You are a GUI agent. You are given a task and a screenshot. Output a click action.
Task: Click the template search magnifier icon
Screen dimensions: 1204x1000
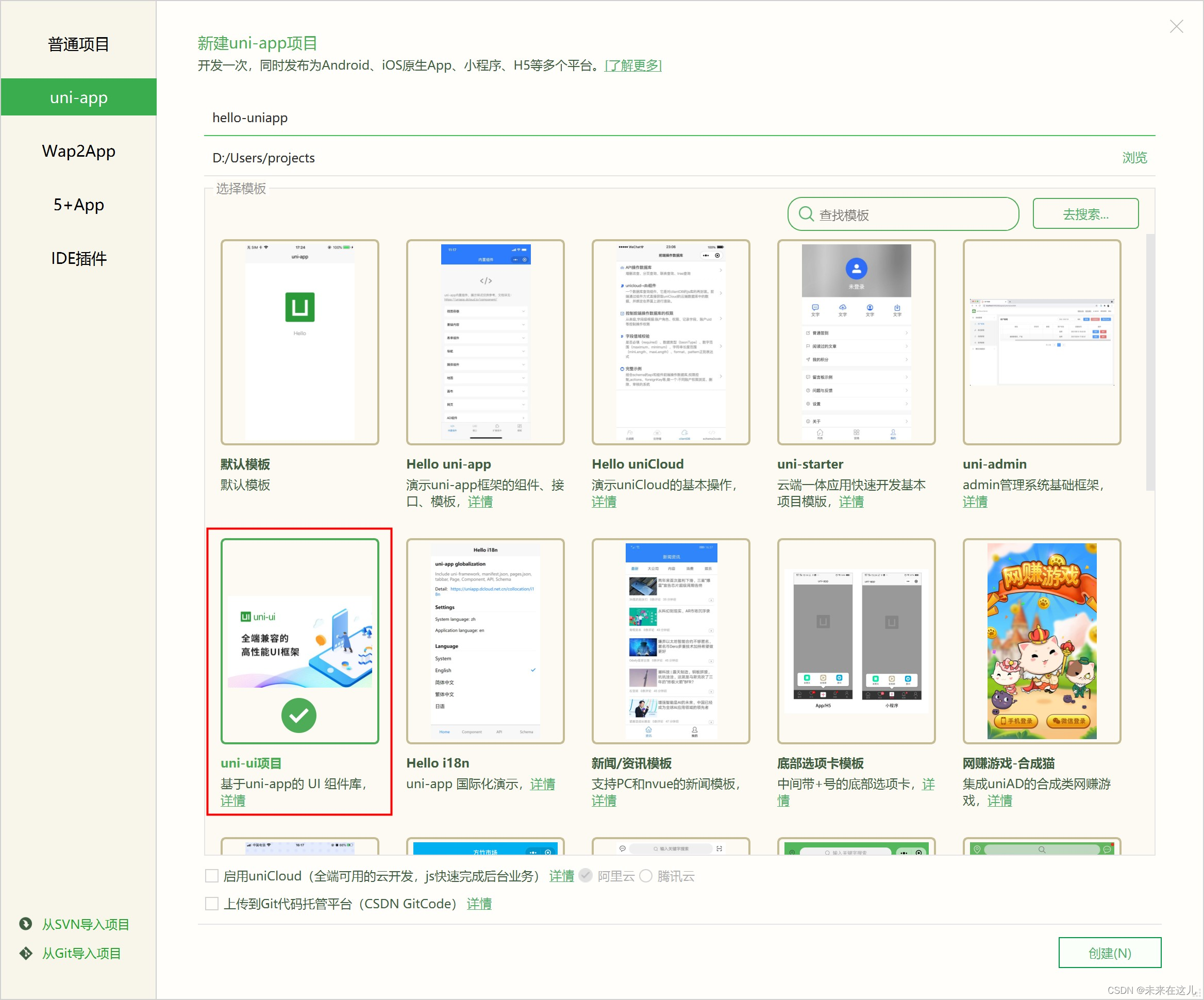point(806,214)
